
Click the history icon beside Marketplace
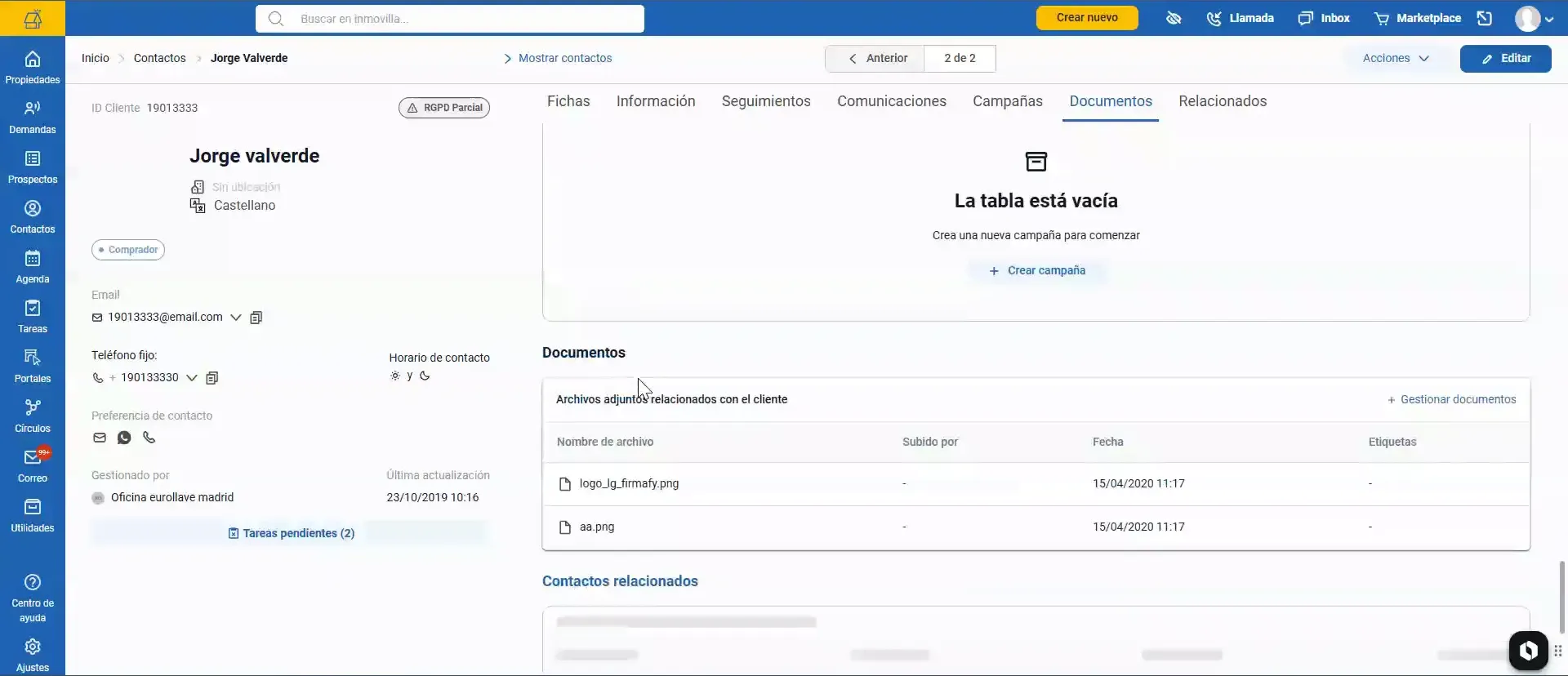1485,18
